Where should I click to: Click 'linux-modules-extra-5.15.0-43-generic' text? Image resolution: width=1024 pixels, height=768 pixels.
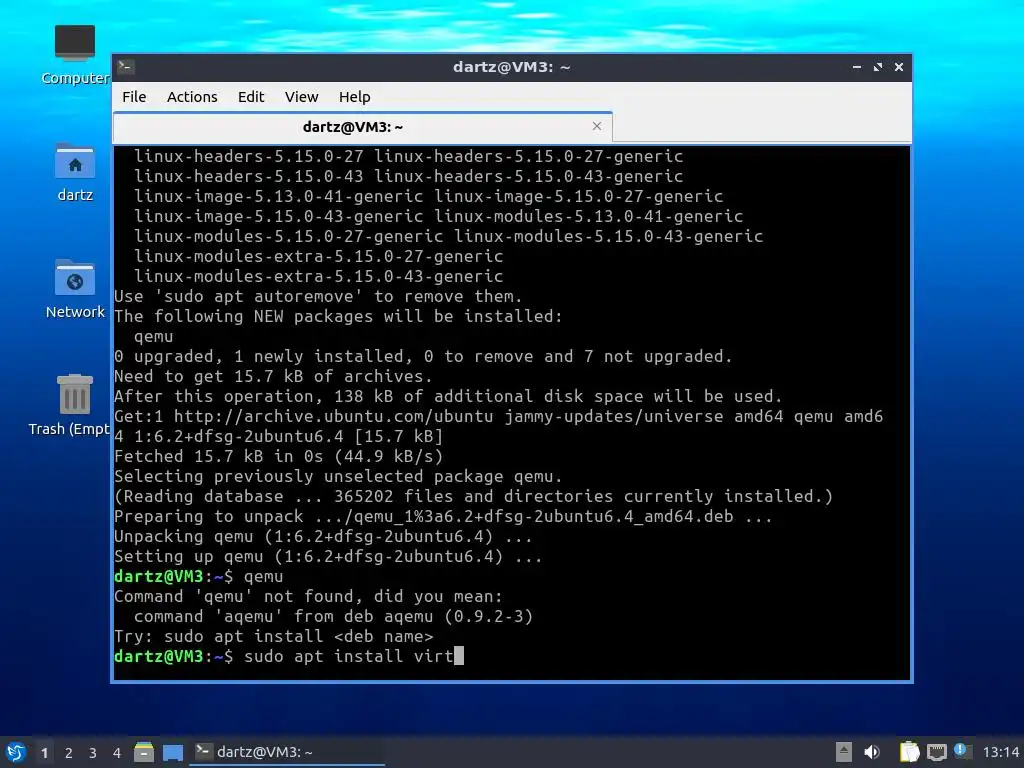pyautogui.click(x=319, y=276)
